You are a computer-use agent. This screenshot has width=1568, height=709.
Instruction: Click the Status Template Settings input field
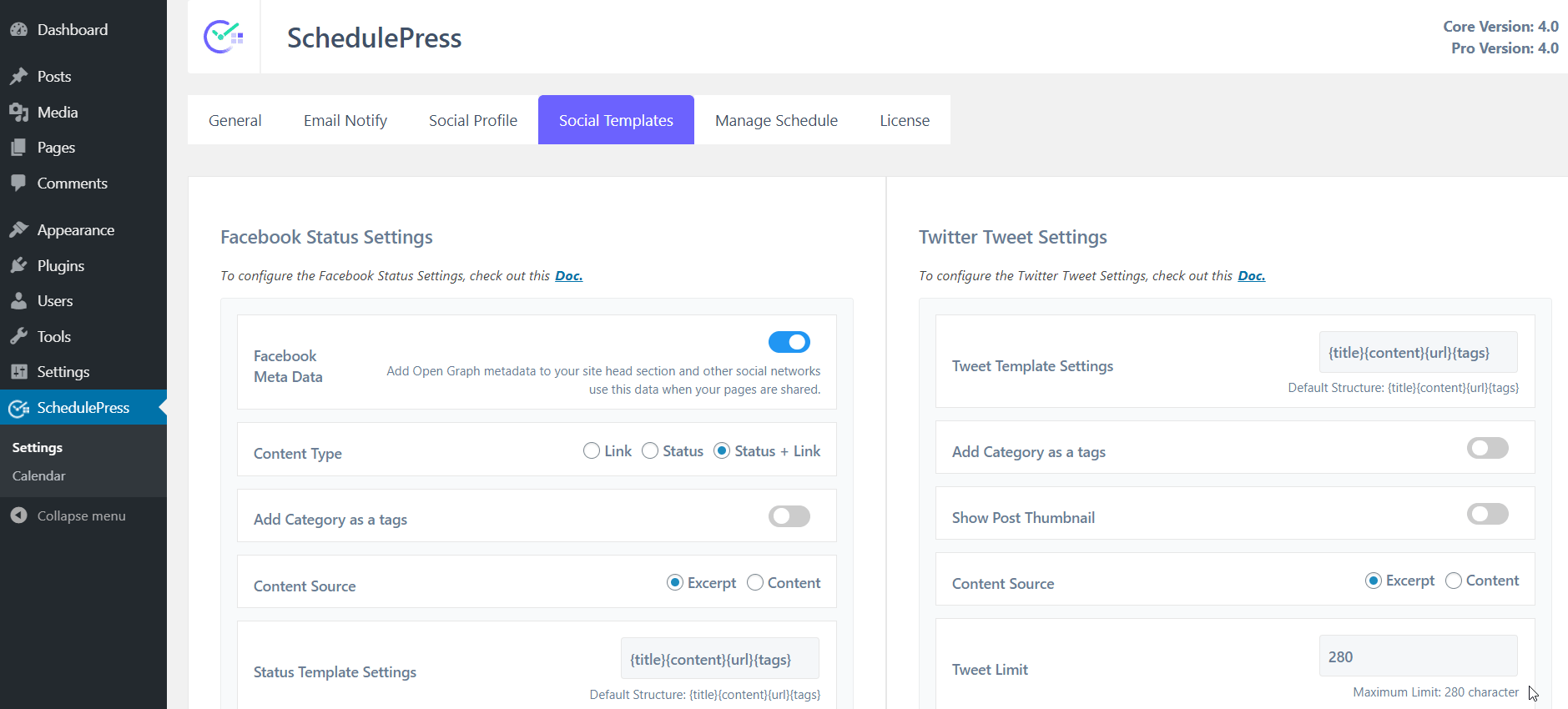pyautogui.click(x=720, y=658)
